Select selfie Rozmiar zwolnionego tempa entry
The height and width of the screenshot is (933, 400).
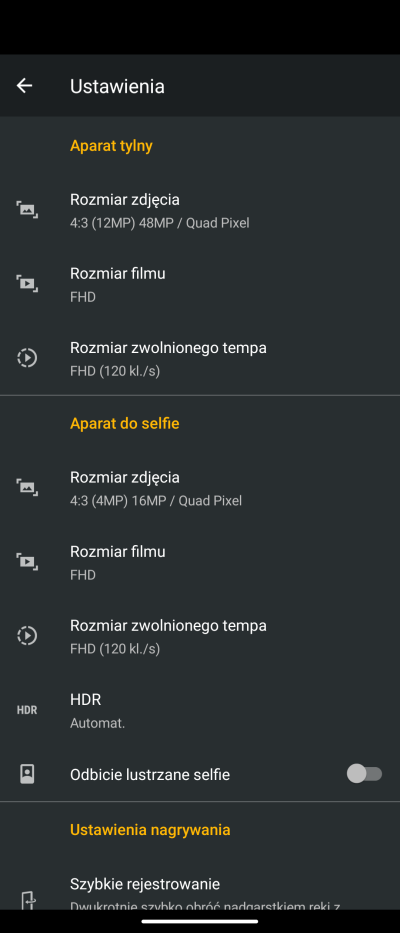coord(200,636)
